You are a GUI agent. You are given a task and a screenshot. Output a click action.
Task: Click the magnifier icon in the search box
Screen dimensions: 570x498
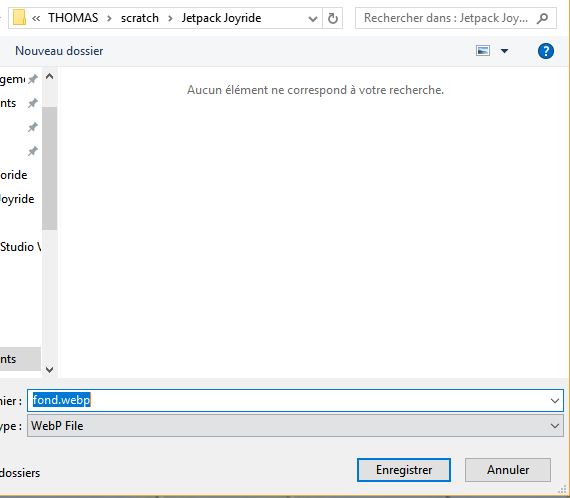point(542,18)
